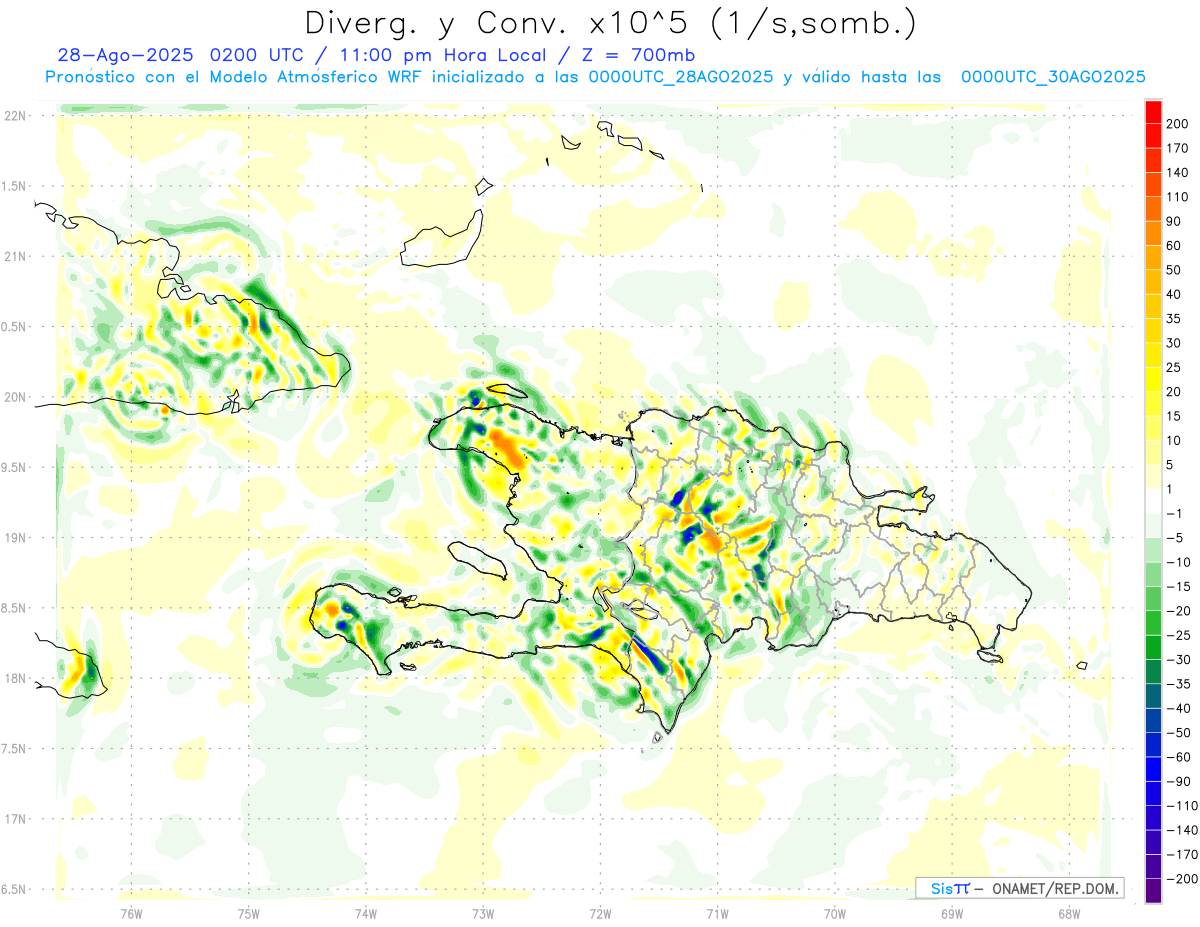1200x927 pixels.
Task: Click the positive '10' colorbar label
Action: 1173,441
